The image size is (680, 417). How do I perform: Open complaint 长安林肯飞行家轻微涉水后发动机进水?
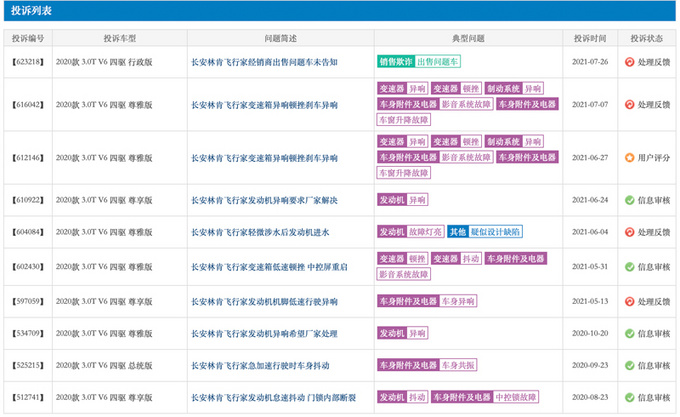260,232
